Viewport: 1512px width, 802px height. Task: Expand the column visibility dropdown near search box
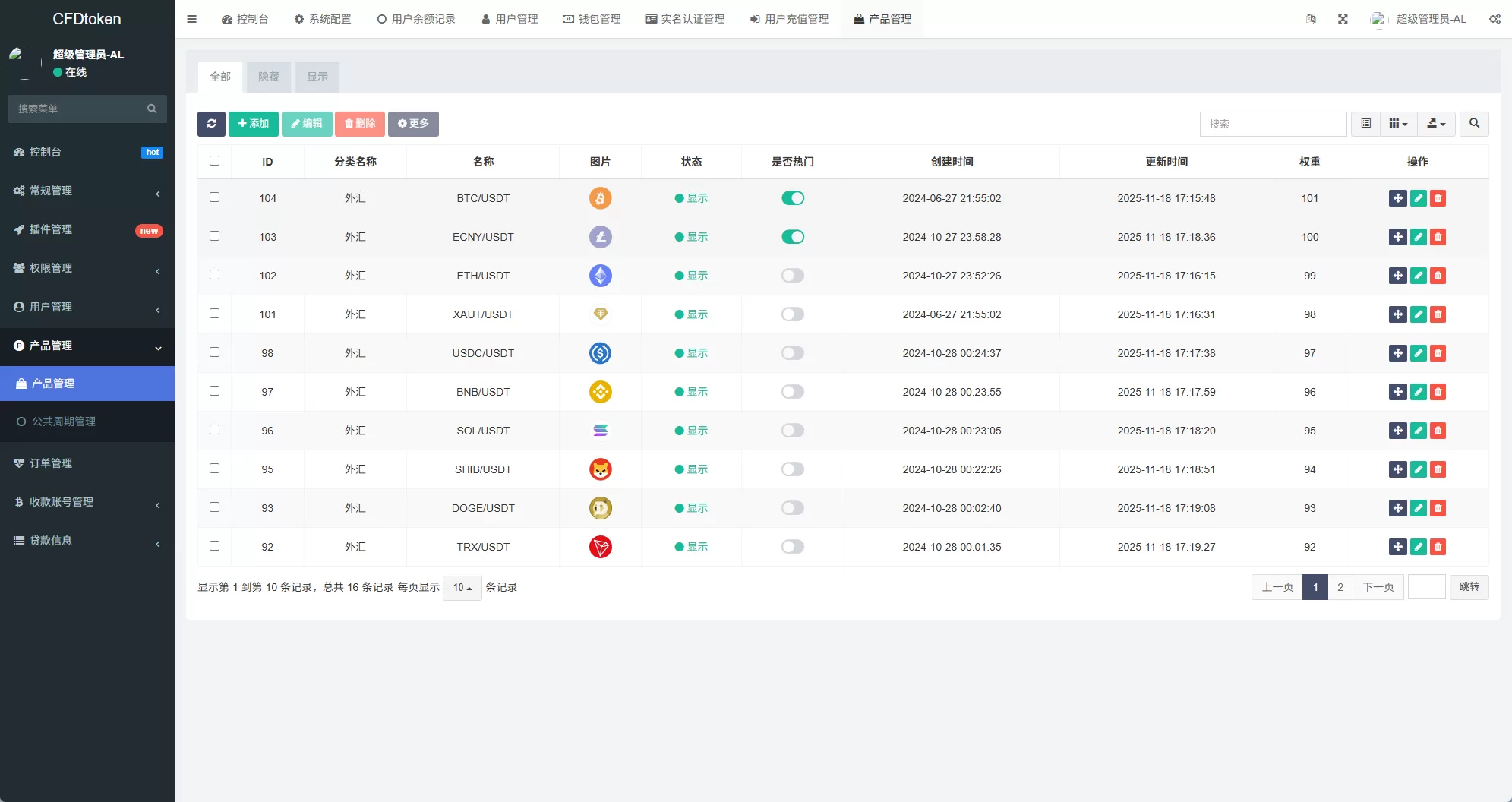1397,124
